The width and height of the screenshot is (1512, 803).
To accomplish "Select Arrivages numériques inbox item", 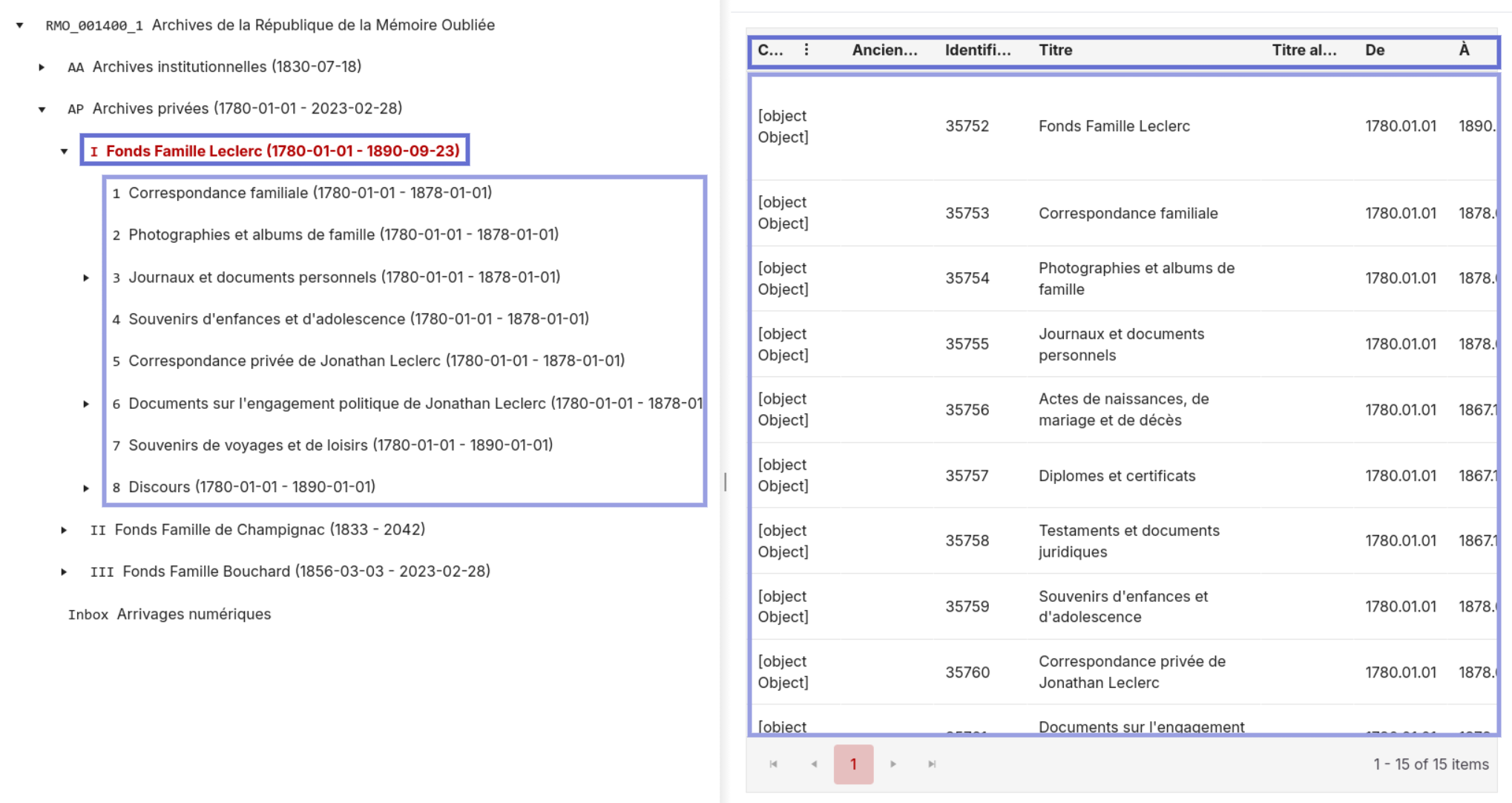I will point(193,614).
